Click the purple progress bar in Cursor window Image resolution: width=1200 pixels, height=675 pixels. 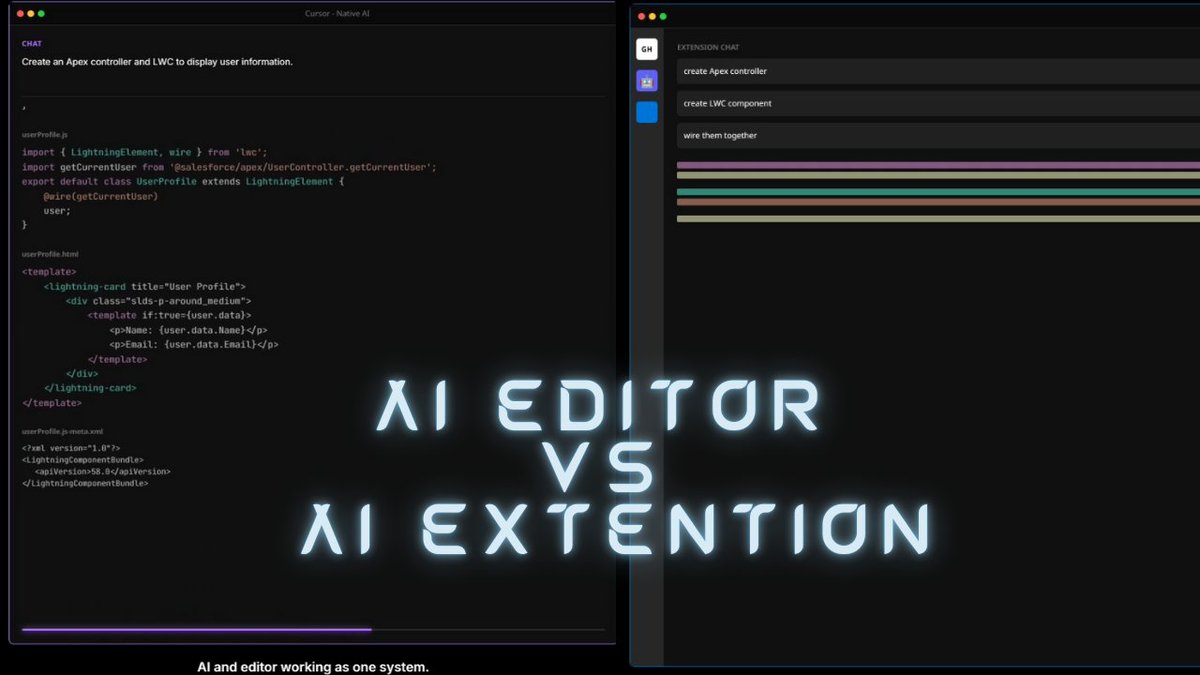click(197, 630)
